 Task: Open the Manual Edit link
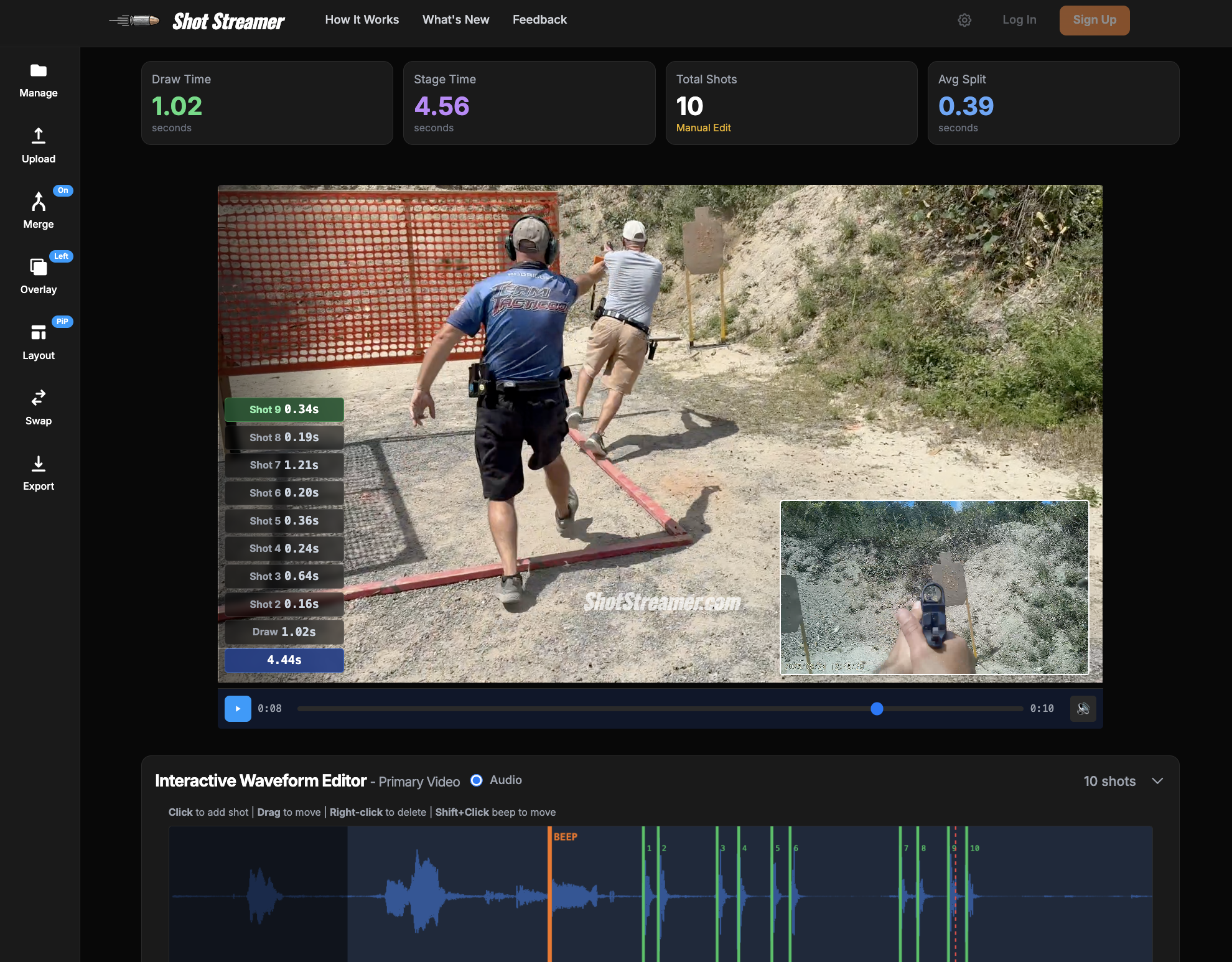pyautogui.click(x=703, y=128)
